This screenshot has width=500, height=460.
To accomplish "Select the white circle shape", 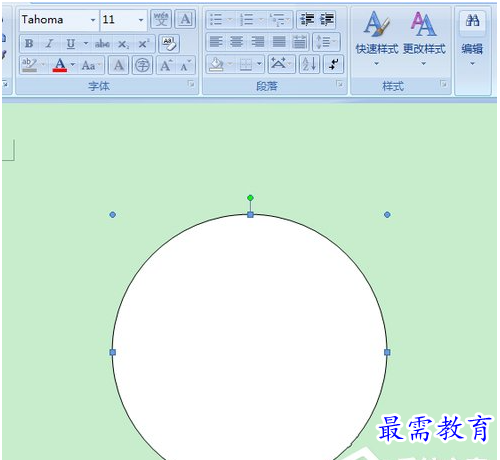I will tap(250, 337).
